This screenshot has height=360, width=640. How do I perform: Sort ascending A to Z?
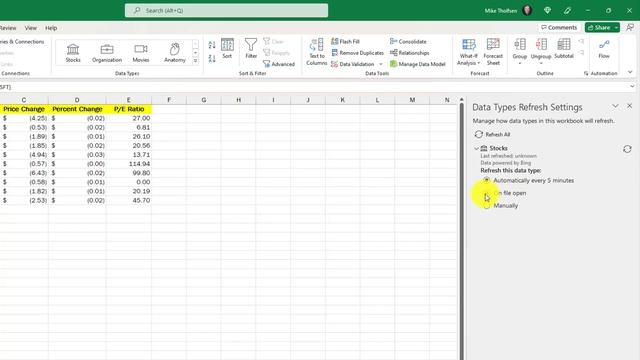click(212, 45)
